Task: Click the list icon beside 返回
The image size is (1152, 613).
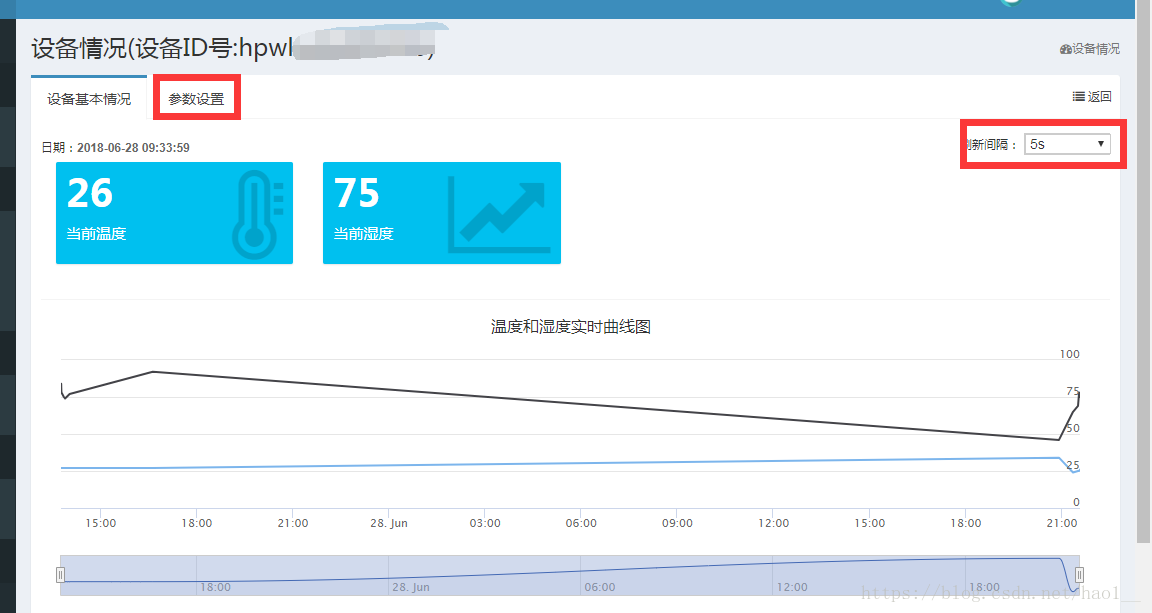Action: coord(1079,96)
